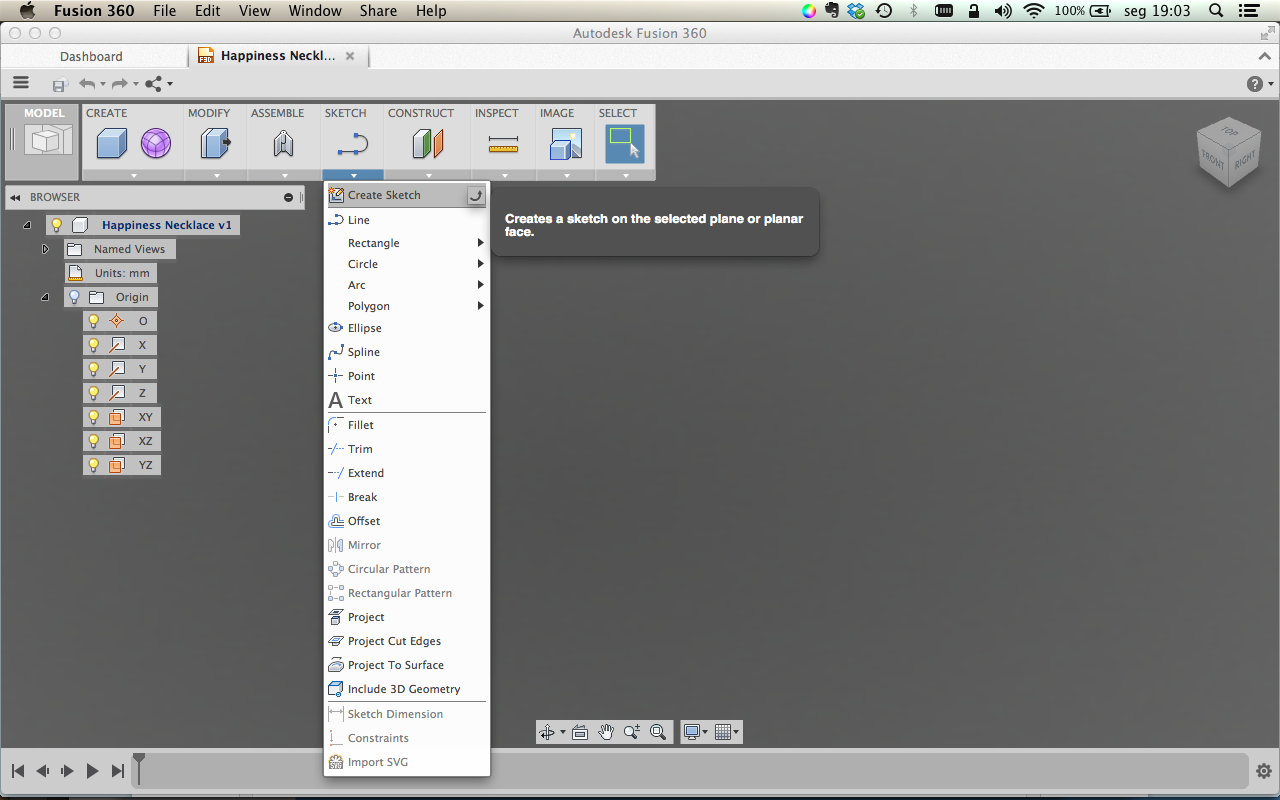Image resolution: width=1280 pixels, height=800 pixels.
Task: Toggle visibility bulb of XY plane
Action: [94, 417]
